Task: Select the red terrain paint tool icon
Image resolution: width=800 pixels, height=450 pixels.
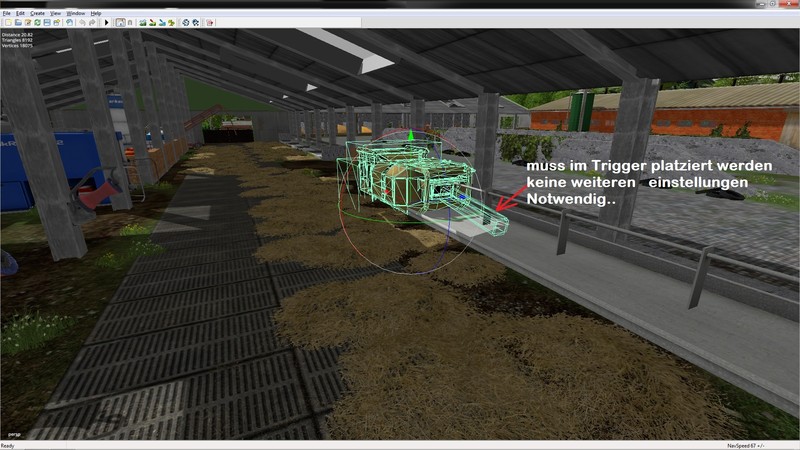Action: pyautogui.click(x=155, y=21)
